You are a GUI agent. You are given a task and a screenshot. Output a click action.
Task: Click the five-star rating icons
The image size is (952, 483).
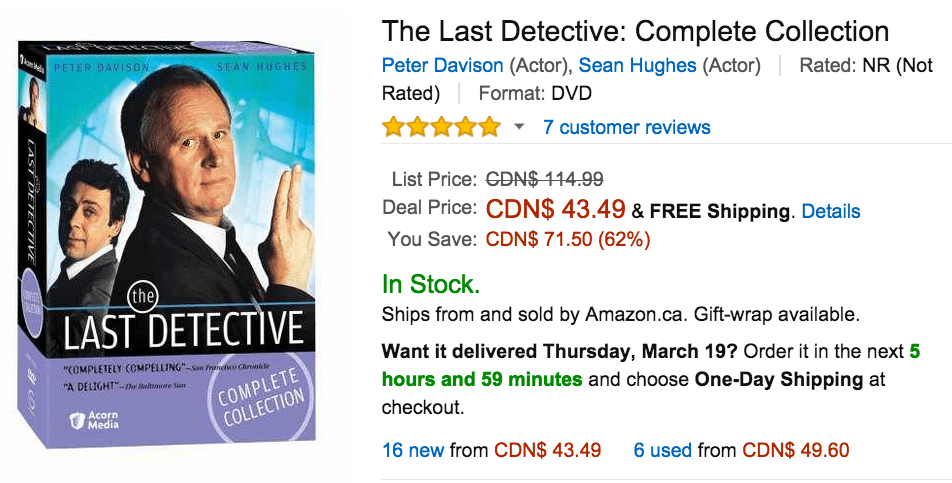(x=440, y=127)
